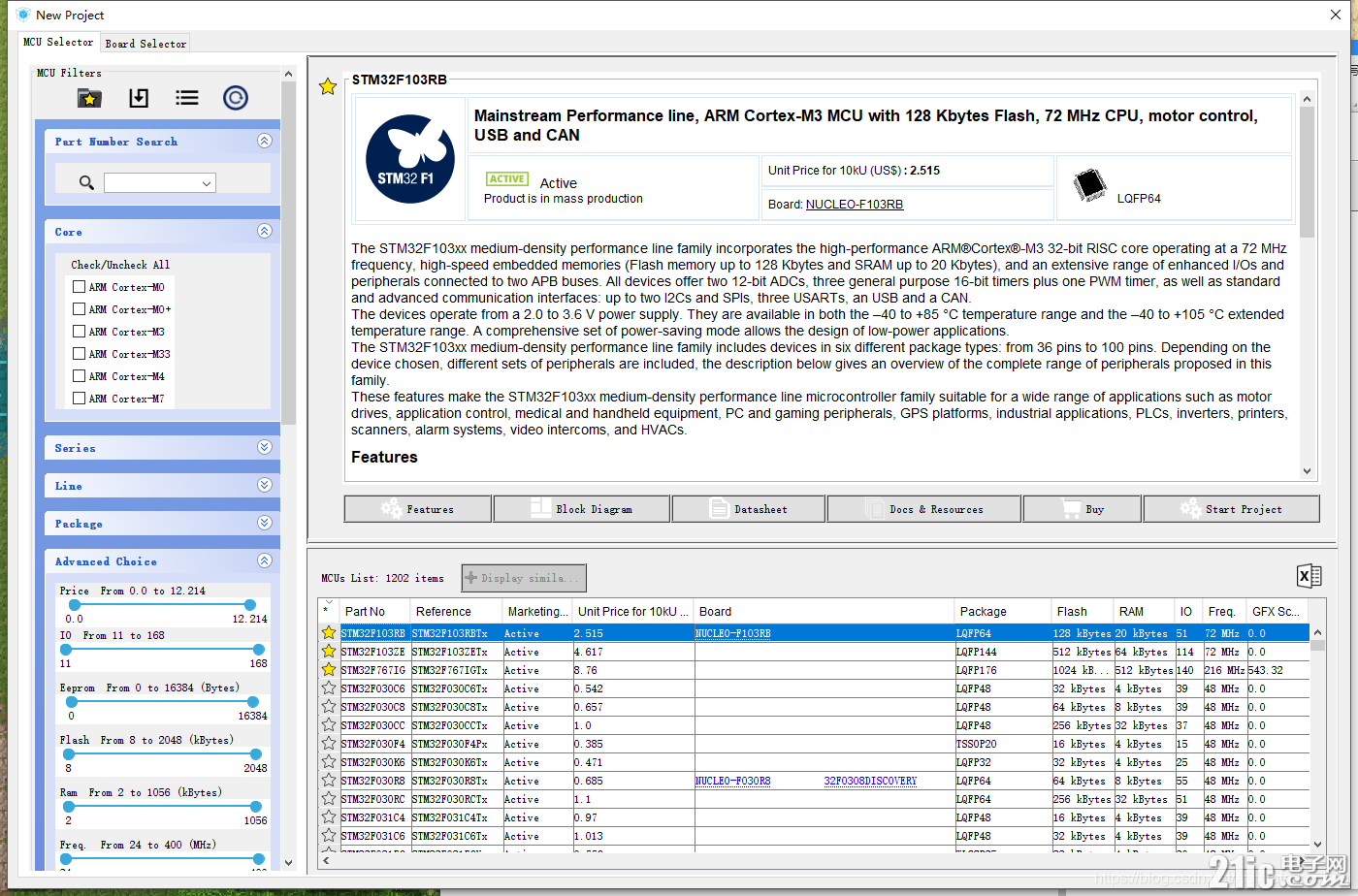Click the reset filters circular icon
Screen dimensions: 1358x896
coord(236,98)
